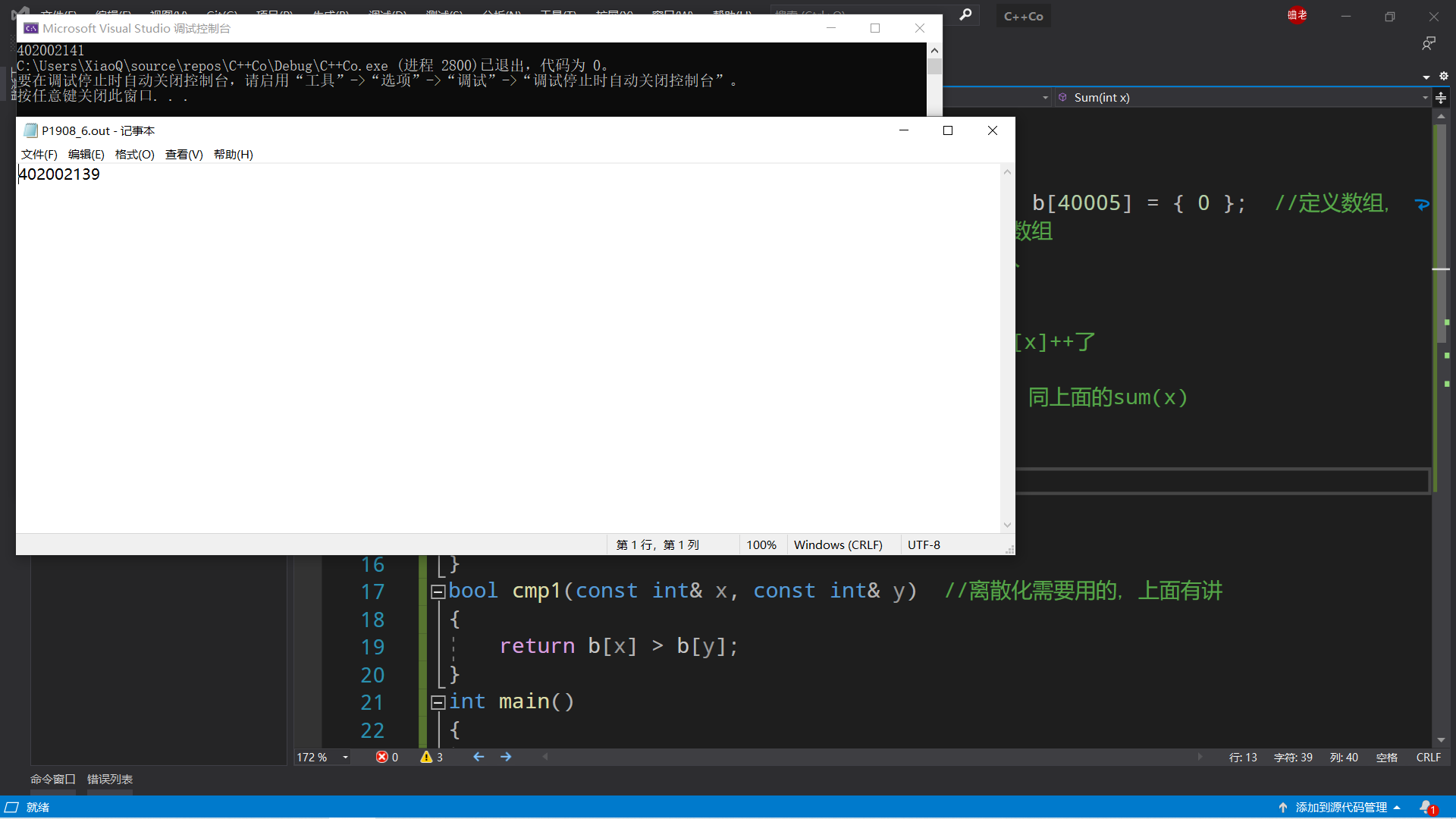Click the 402002141 output in debug console
Screen dimensions: 1456x819
point(51,50)
